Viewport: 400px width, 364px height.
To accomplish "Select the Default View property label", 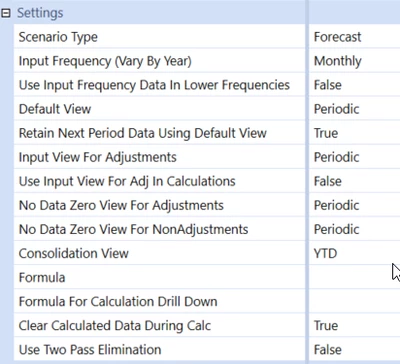I will point(55,109).
